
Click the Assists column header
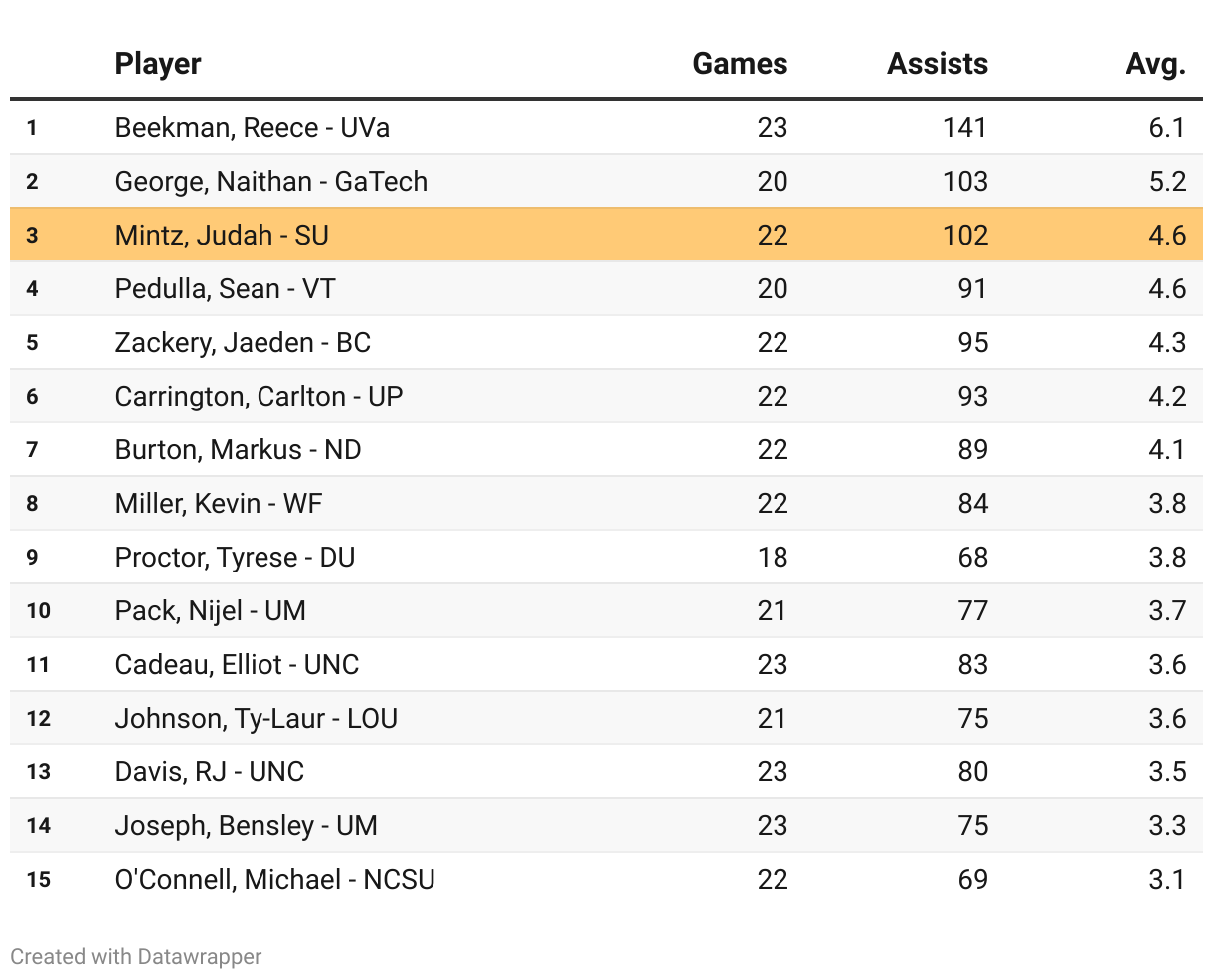pyautogui.click(x=938, y=64)
